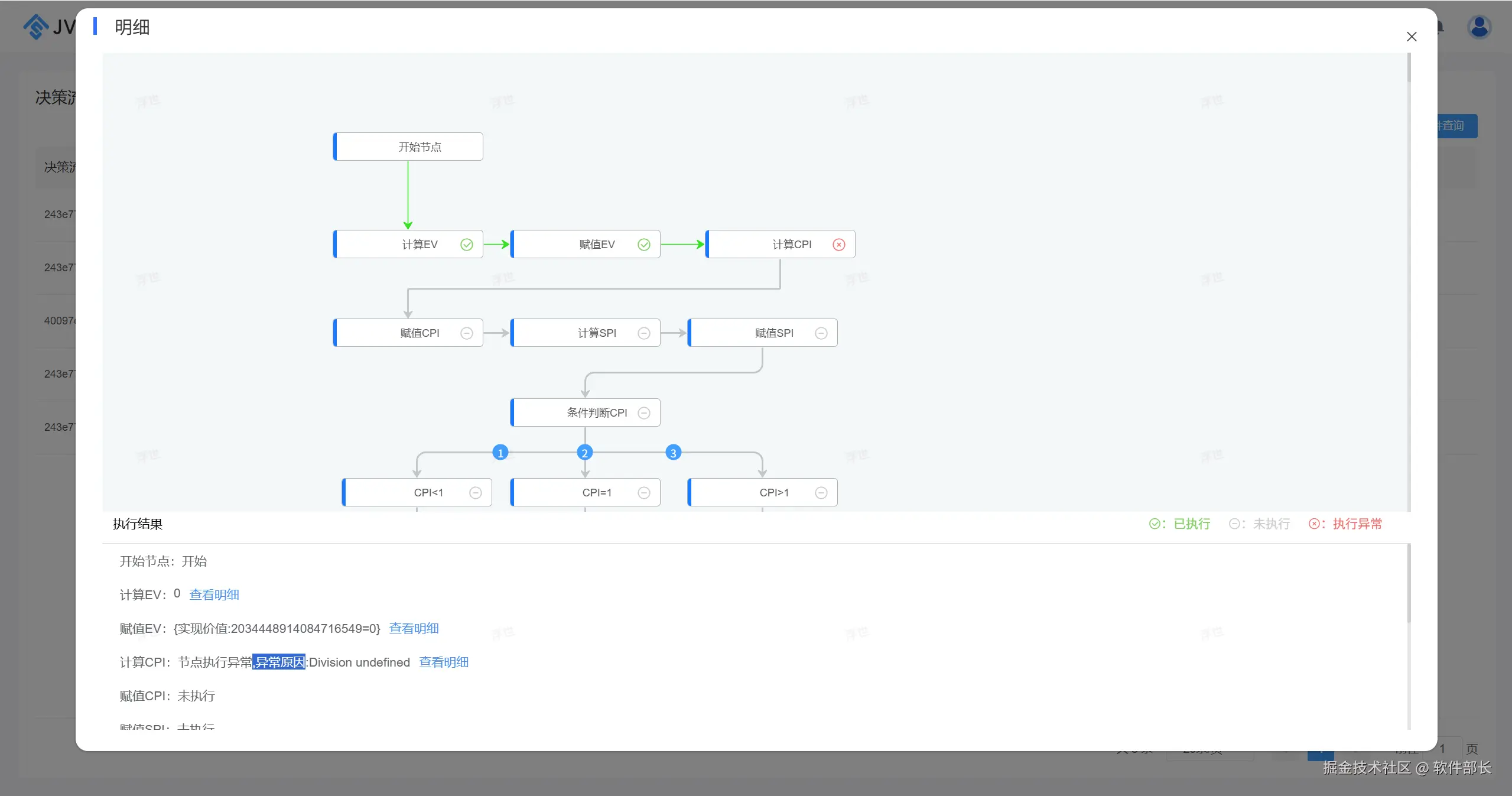Close the 明细 dialog
This screenshot has height=796, width=1512.
1412,37
